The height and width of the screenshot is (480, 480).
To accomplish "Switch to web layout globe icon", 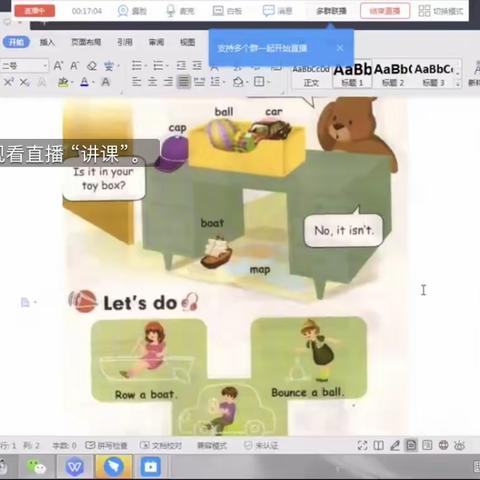I will [443, 445].
